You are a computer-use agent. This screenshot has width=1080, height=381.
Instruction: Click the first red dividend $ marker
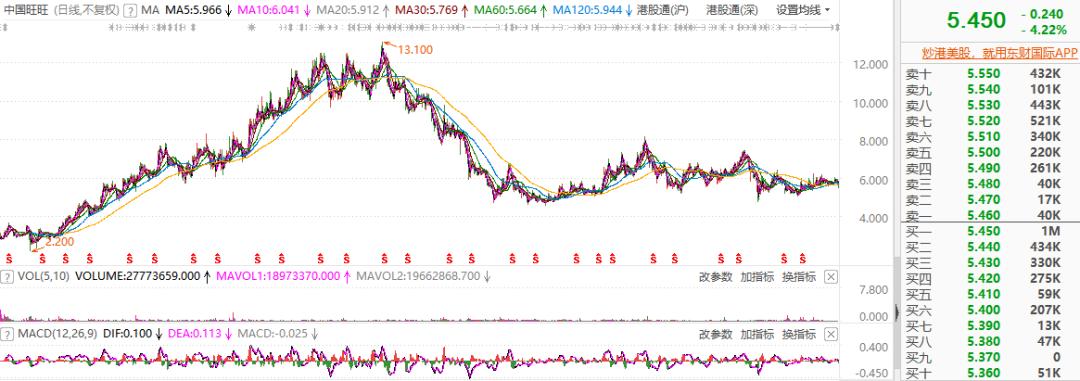9,259
